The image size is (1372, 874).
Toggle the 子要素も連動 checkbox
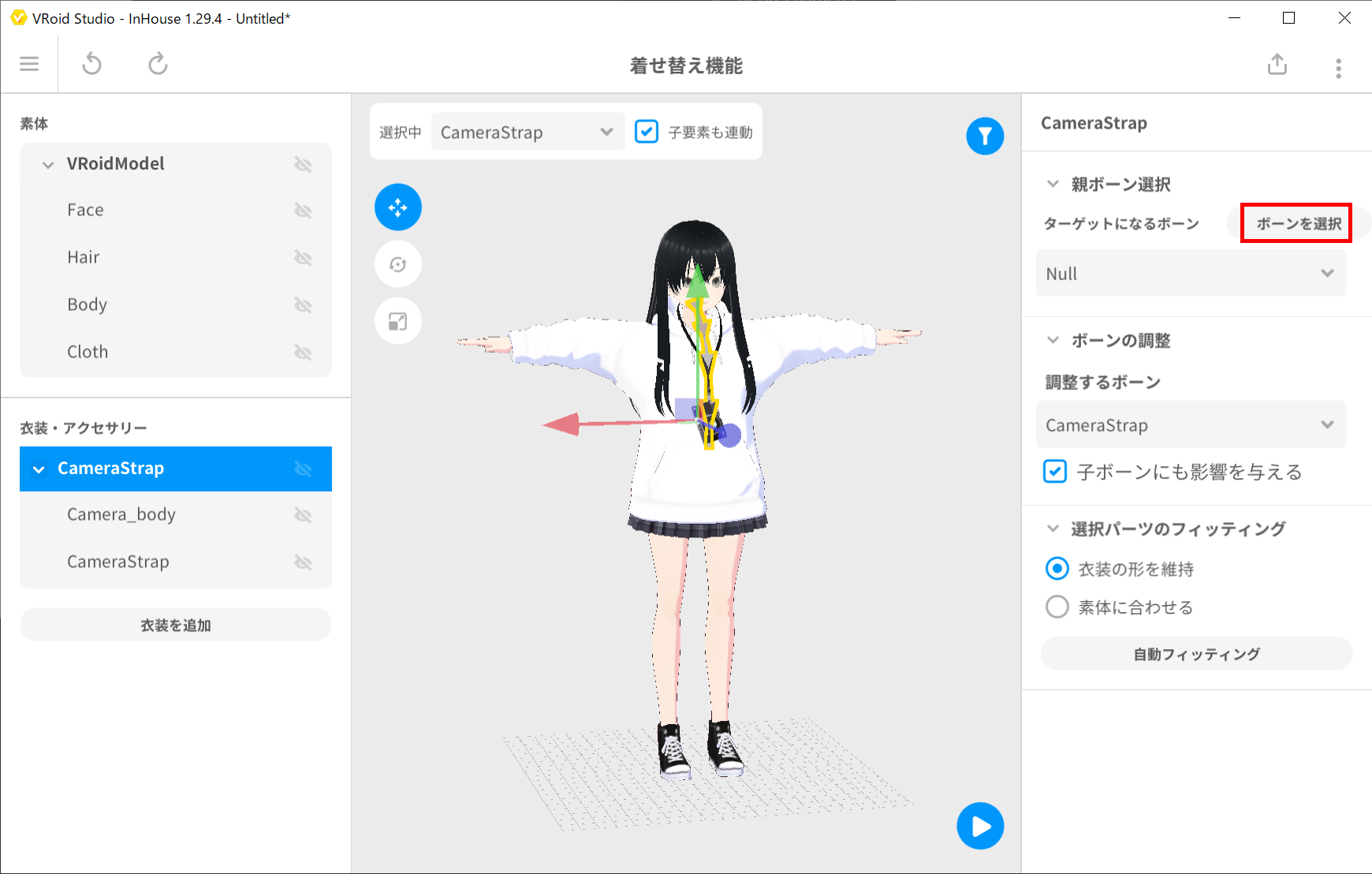coord(647,132)
